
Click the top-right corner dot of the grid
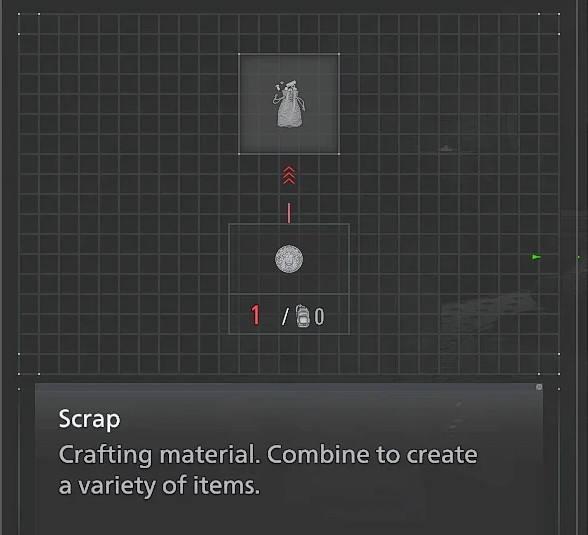[559, 14]
